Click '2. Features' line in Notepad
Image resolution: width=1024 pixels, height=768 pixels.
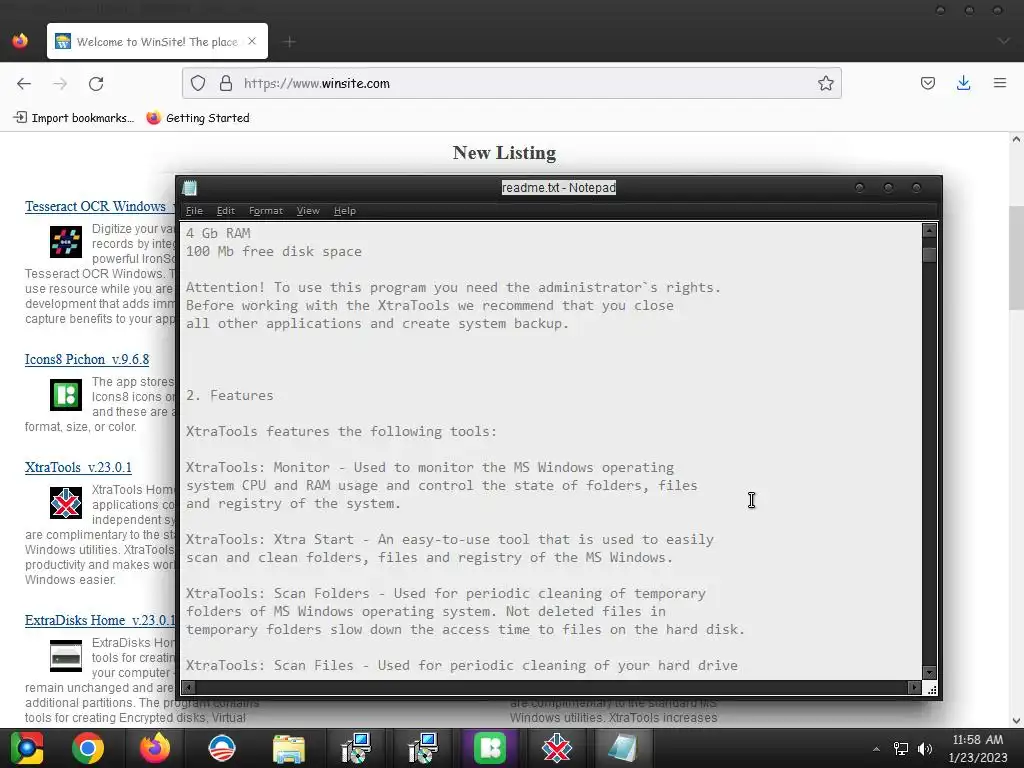pyautogui.click(x=229, y=395)
